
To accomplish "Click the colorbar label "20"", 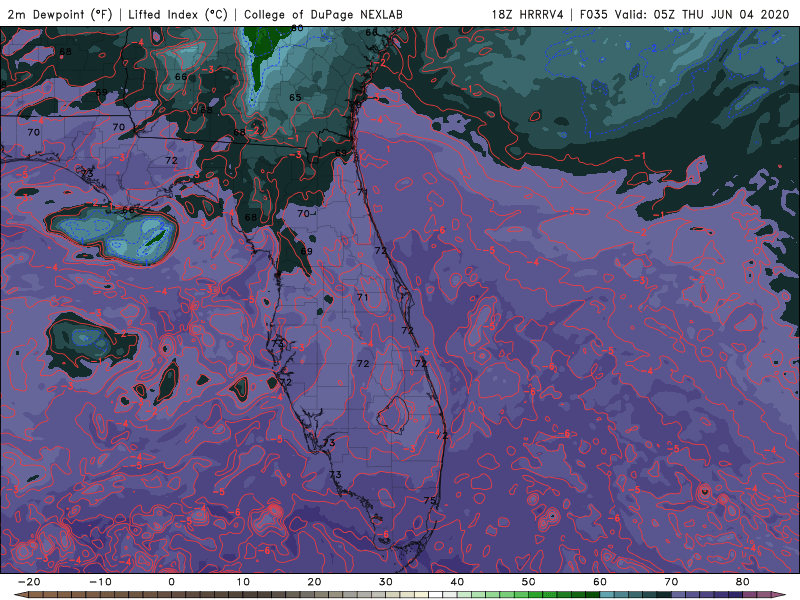I will click(x=314, y=582).
